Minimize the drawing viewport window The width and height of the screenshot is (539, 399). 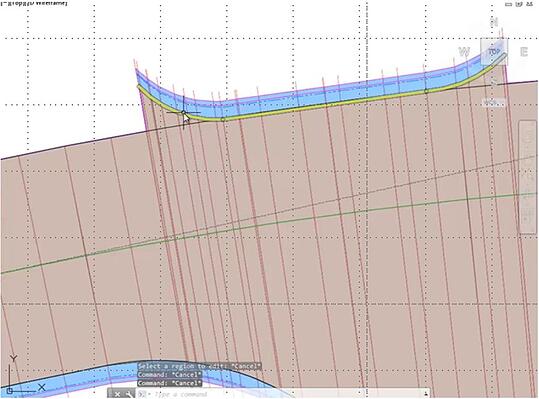coord(508,4)
